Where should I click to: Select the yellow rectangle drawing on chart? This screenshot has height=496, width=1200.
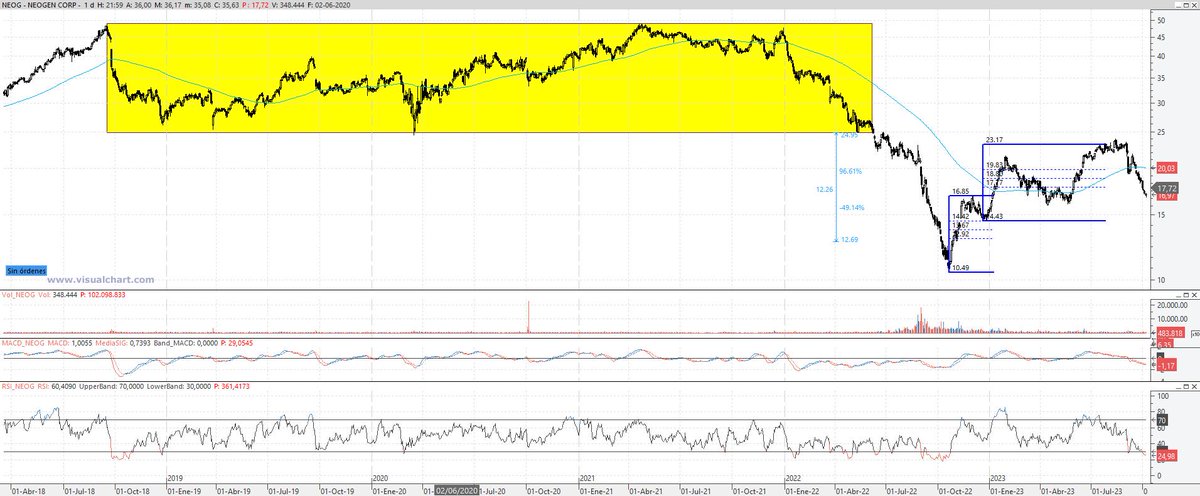coord(489,78)
